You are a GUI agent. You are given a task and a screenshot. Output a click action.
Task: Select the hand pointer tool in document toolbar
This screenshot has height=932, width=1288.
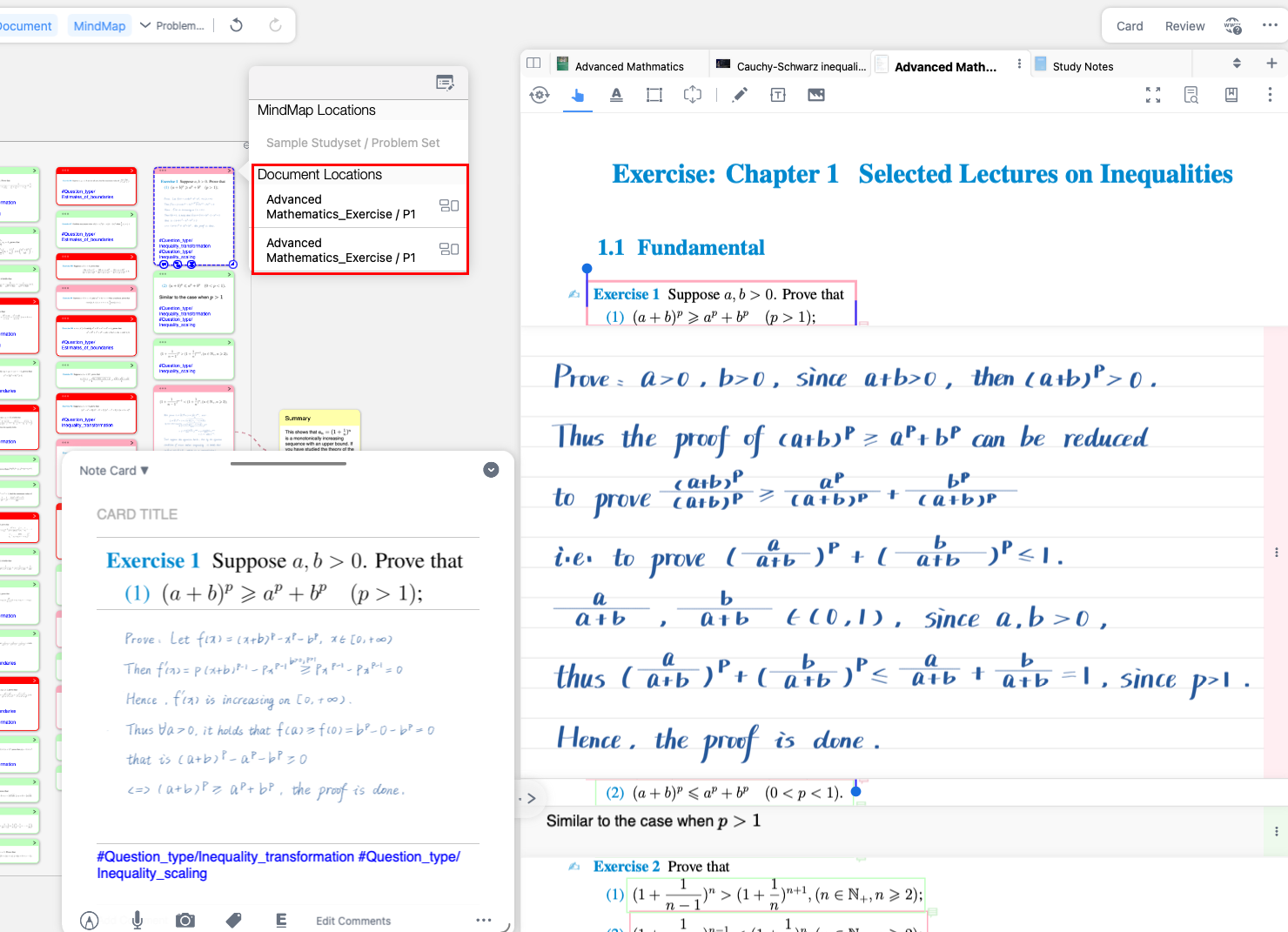point(578,96)
